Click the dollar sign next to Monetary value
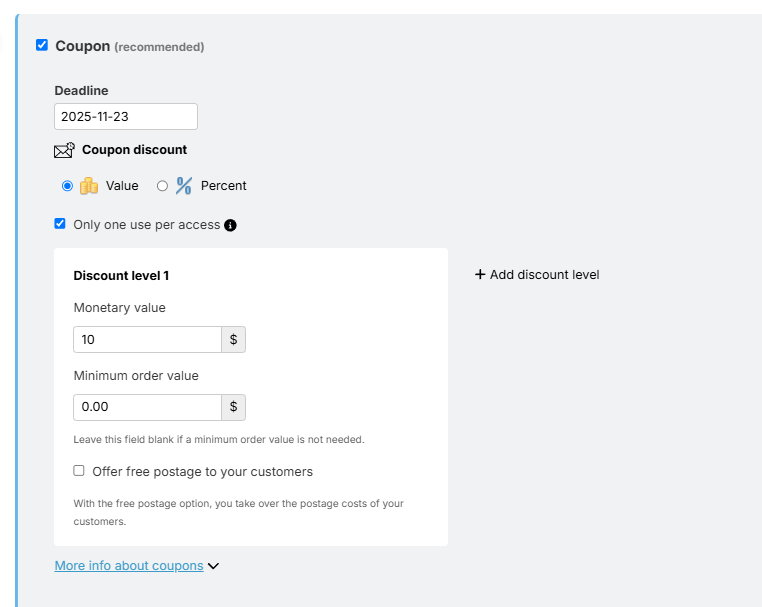Image resolution: width=762 pixels, height=607 pixels. (233, 340)
